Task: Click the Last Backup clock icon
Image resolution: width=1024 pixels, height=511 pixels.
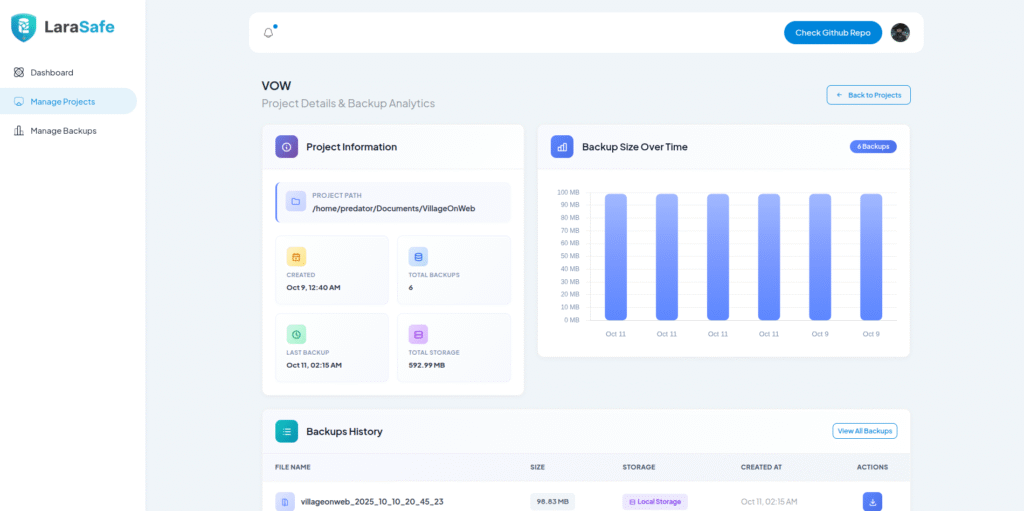Action: tap(296, 334)
